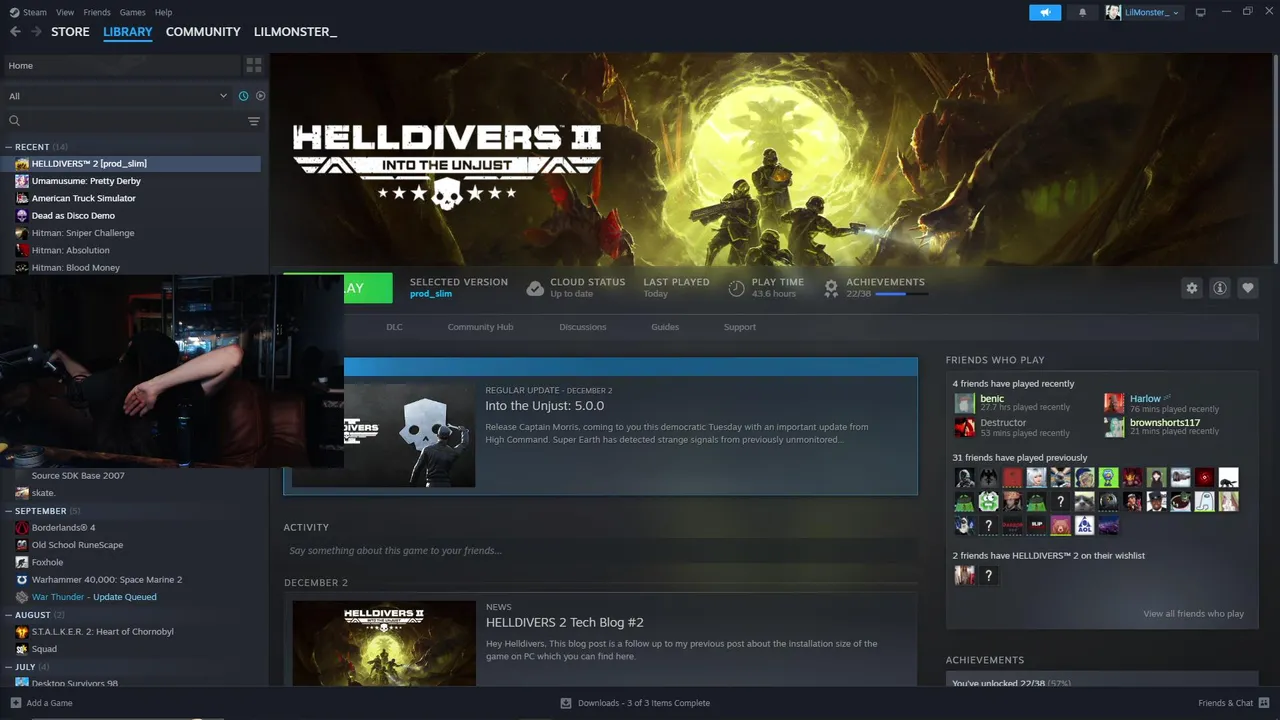Click Umamusume: Pretty Derby game icon
Image resolution: width=1280 pixels, height=720 pixels.
tap(22, 181)
